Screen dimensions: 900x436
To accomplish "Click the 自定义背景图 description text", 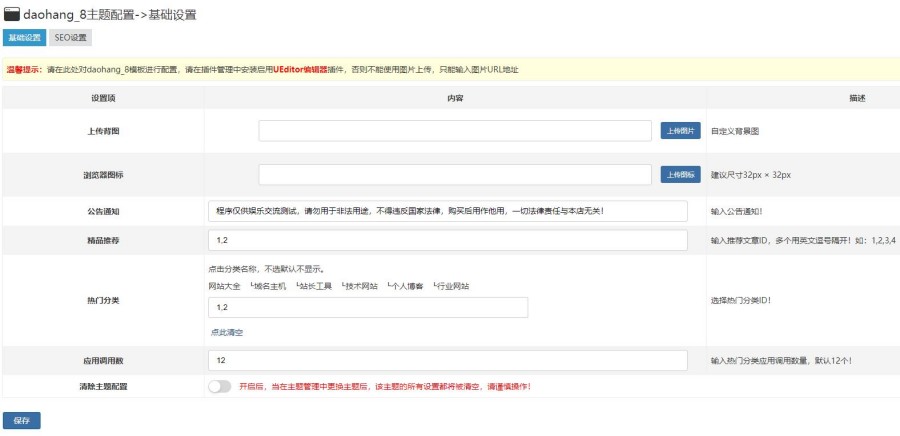I will pos(735,131).
